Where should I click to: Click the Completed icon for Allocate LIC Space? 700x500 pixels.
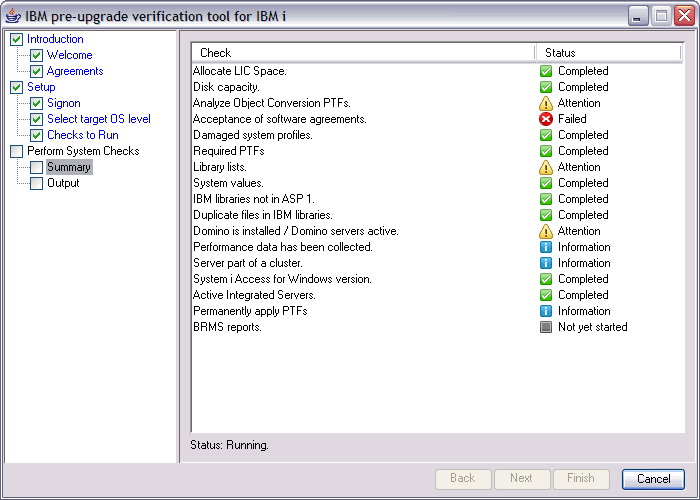546,71
